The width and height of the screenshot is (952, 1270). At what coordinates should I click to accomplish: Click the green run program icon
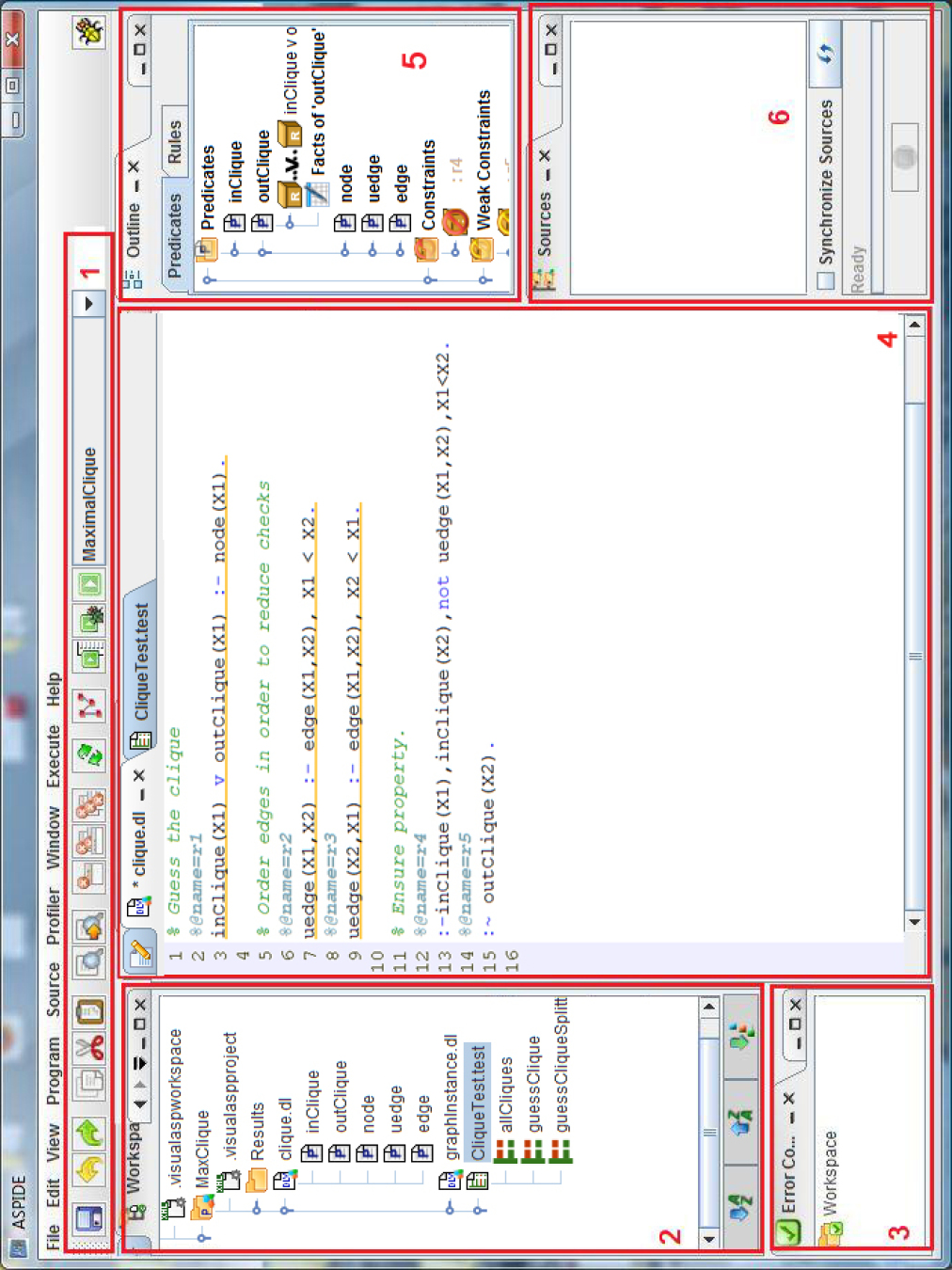tap(89, 584)
